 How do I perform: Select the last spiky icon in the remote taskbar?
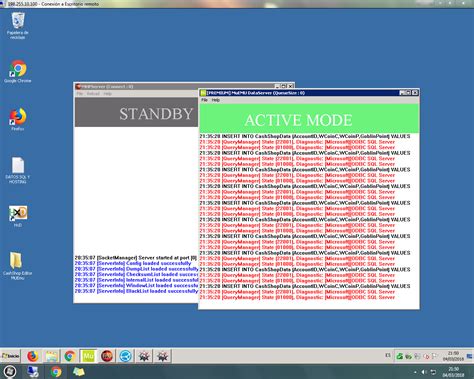[162, 356]
